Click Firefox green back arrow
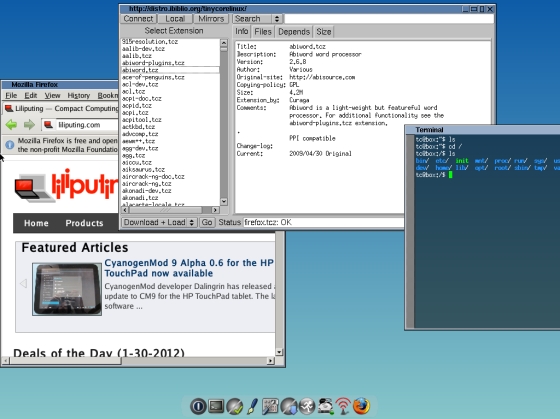Screen dimensions: 560x419 (11, 125)
